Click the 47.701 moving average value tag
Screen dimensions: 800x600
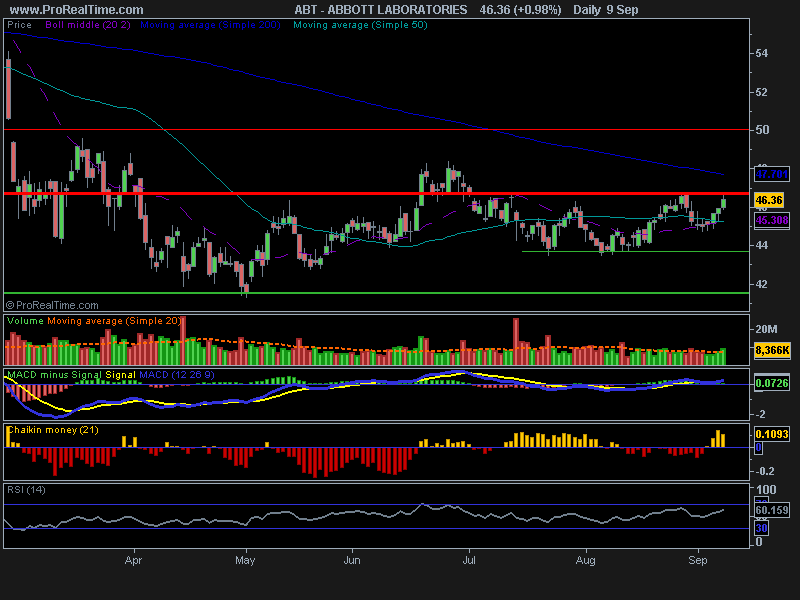click(772, 174)
